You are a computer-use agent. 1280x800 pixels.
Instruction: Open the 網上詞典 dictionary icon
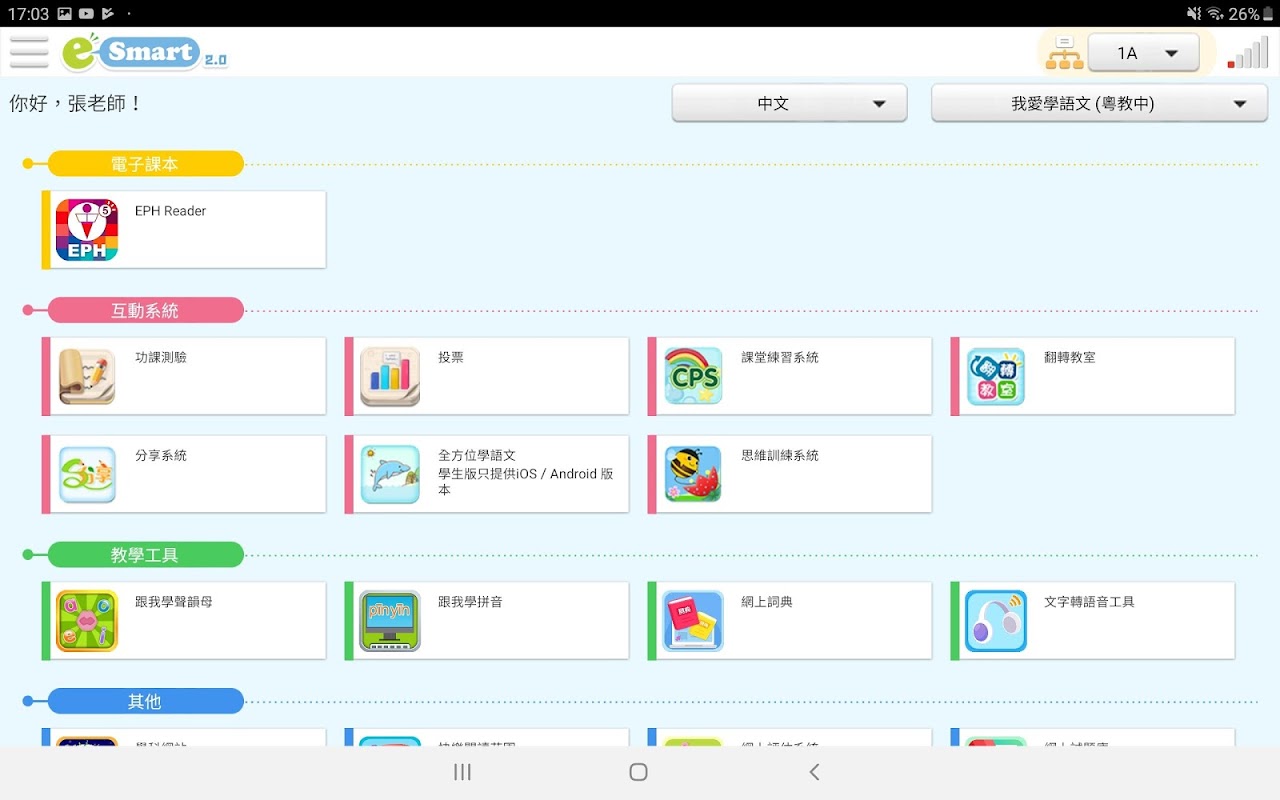[693, 621]
